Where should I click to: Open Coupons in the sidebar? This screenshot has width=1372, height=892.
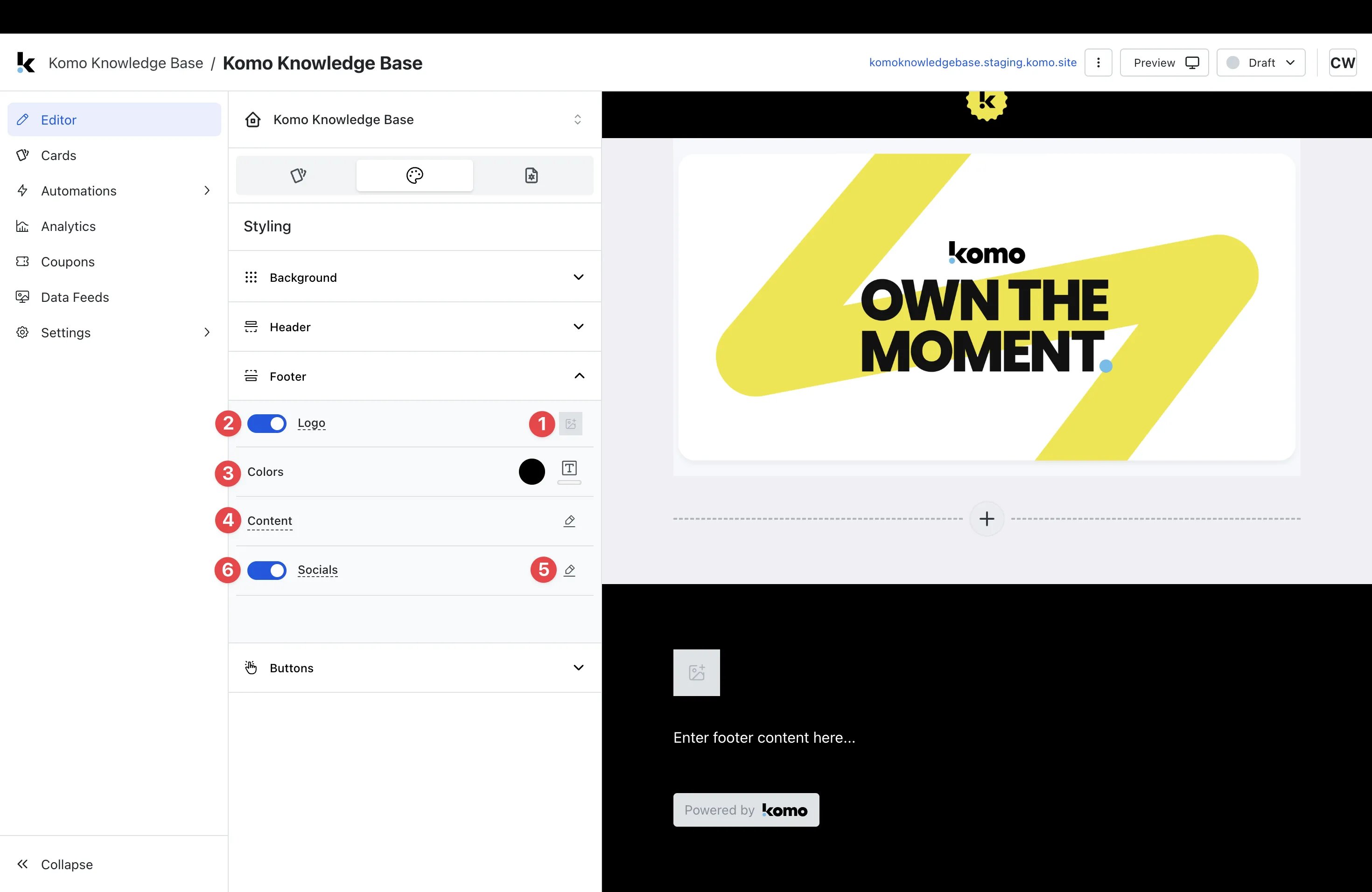point(114,261)
